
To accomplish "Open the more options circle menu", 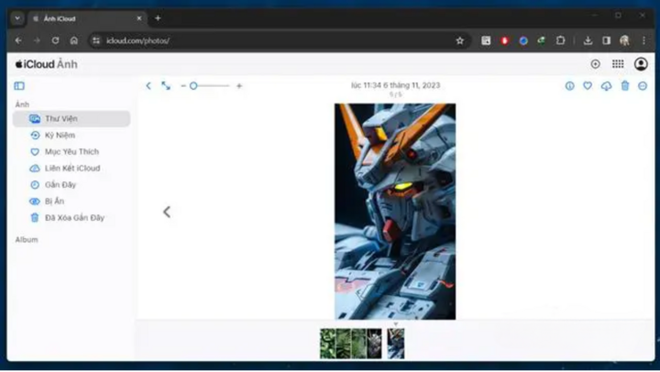I will click(642, 86).
